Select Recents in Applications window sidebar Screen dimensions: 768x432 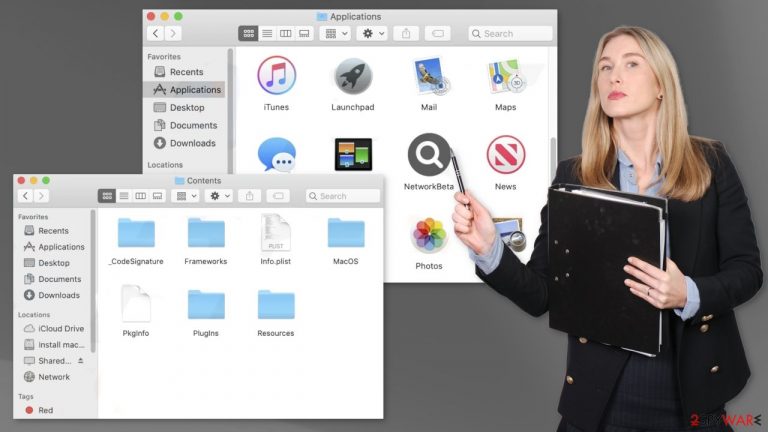185,72
